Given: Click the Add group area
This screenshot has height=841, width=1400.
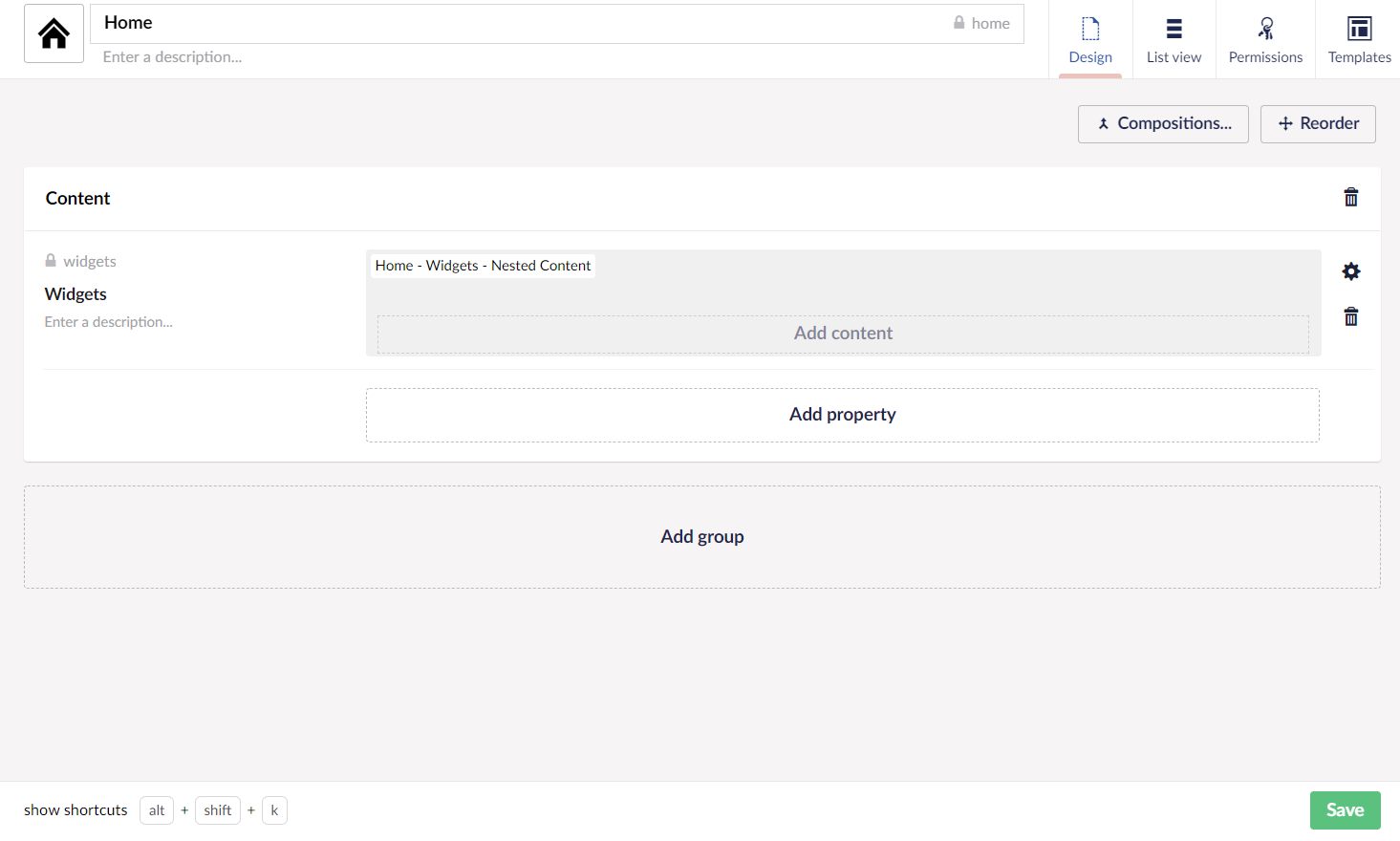Looking at the screenshot, I should click(x=701, y=537).
